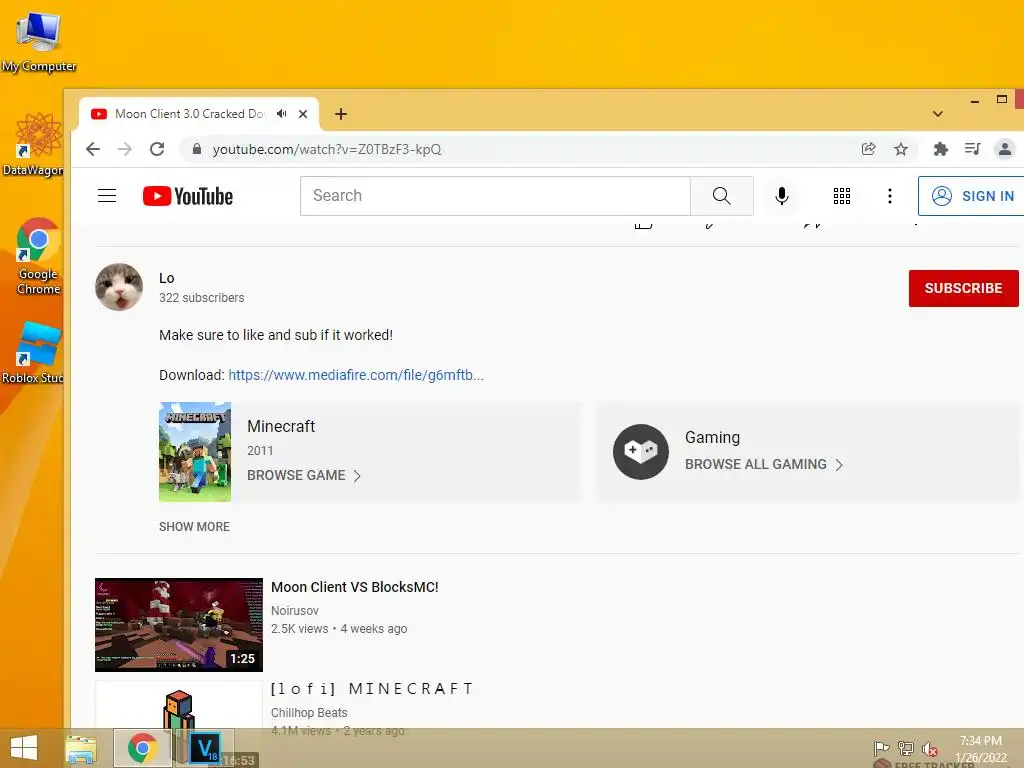Go back with the browser back arrow
Image resolution: width=1024 pixels, height=768 pixels.
pos(93,149)
